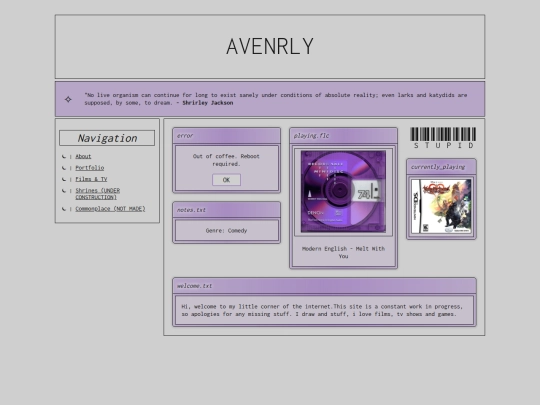Go to Films & TV page
This screenshot has height=405, width=540.
pyautogui.click(x=91, y=179)
